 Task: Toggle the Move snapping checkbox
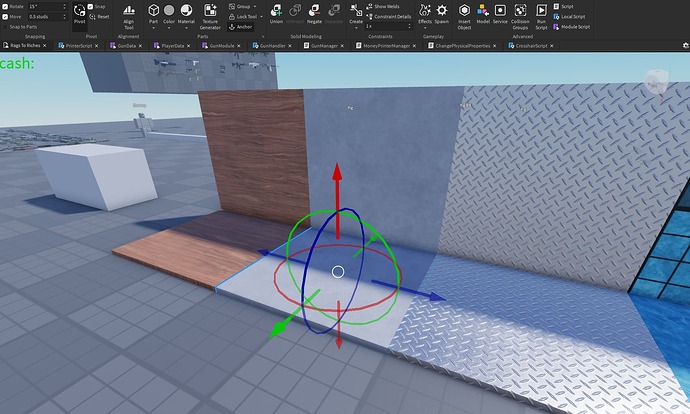tap(5, 17)
